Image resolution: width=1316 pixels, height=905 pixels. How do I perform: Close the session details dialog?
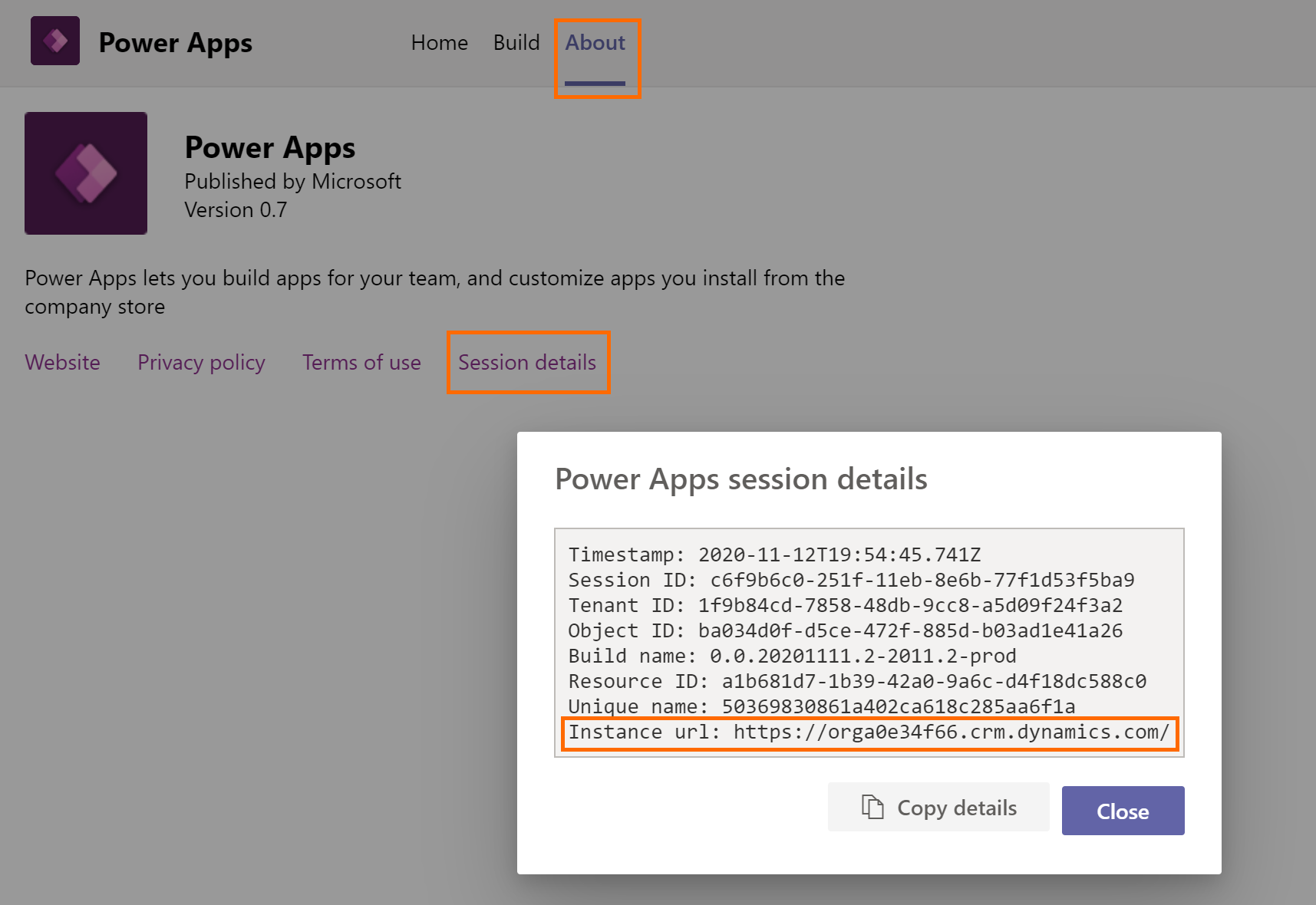click(x=1123, y=811)
